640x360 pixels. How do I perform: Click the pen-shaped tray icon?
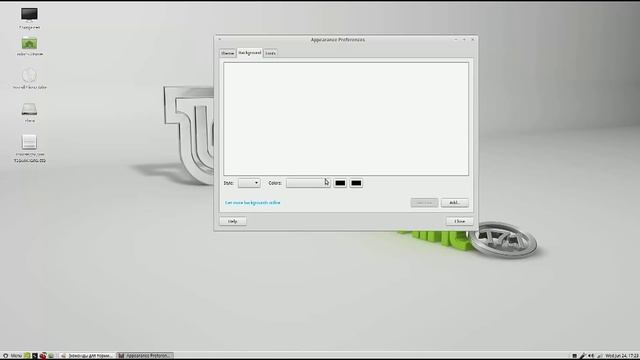coord(582,356)
